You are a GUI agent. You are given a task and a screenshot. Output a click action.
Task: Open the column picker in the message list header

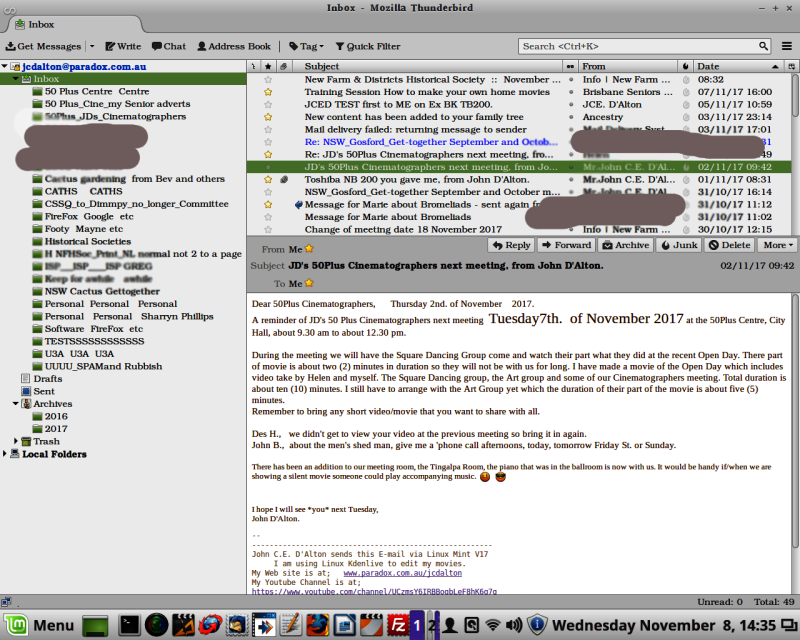791,66
